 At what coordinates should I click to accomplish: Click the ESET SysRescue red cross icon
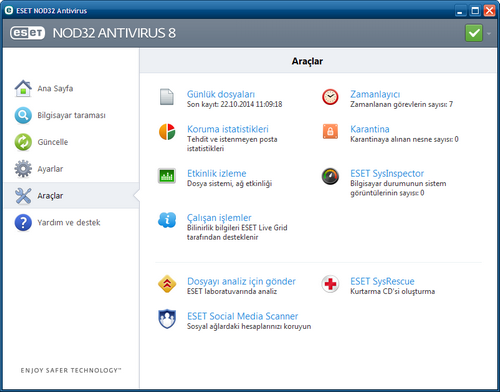330,284
